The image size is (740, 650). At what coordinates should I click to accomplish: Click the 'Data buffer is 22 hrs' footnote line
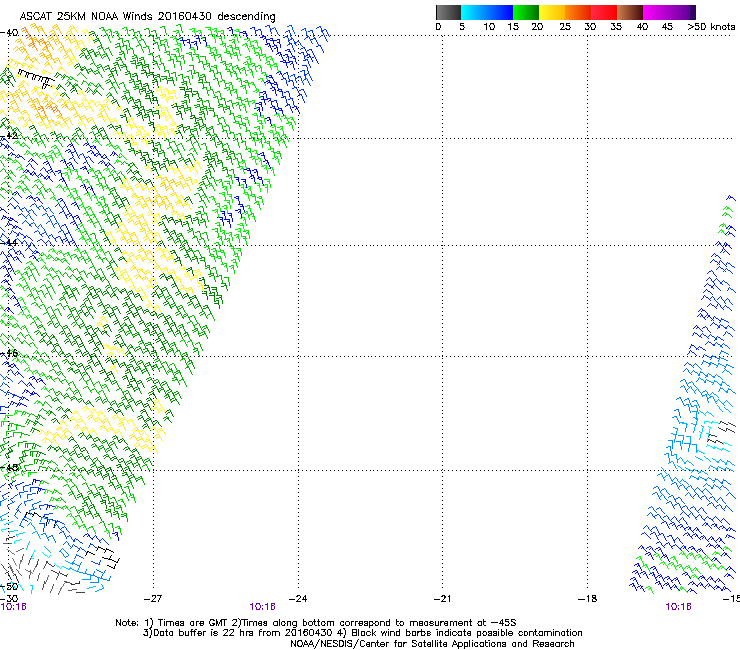(362, 633)
